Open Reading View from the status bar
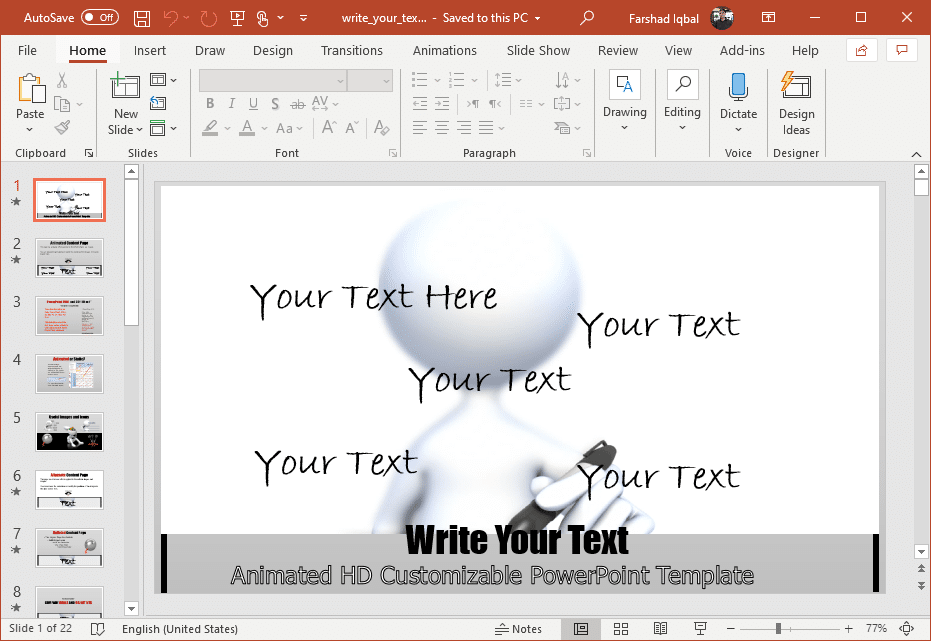 point(660,629)
